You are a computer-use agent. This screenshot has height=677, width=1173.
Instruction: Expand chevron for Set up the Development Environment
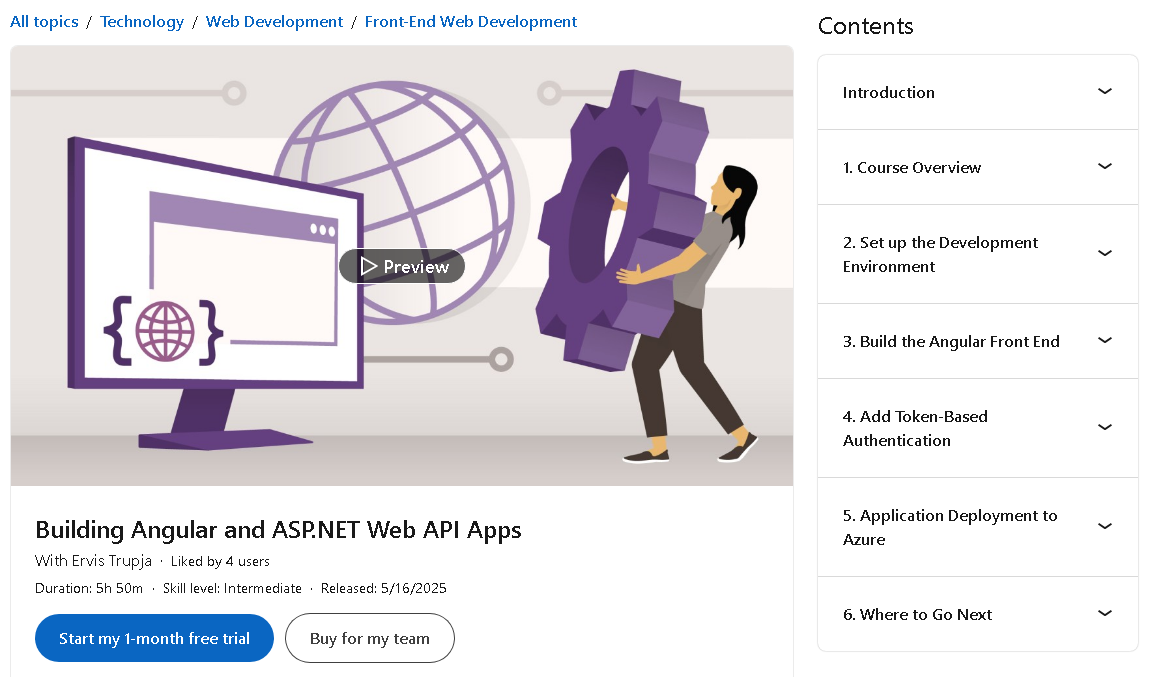point(1105,253)
